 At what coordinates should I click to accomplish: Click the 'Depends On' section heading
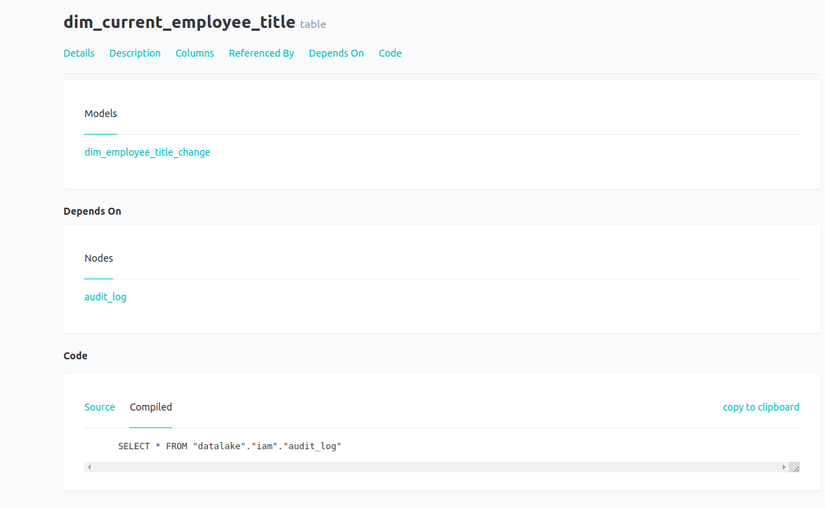pyautogui.click(x=92, y=211)
